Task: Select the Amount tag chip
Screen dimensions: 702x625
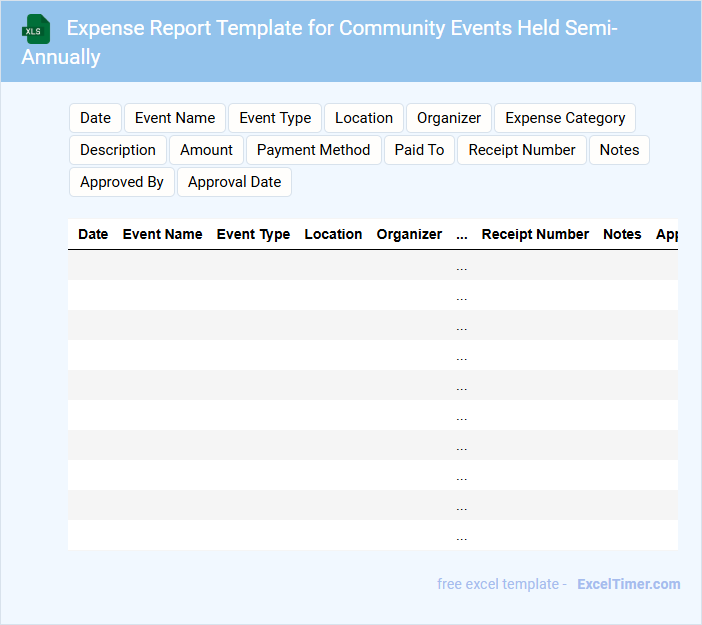Action: [206, 150]
